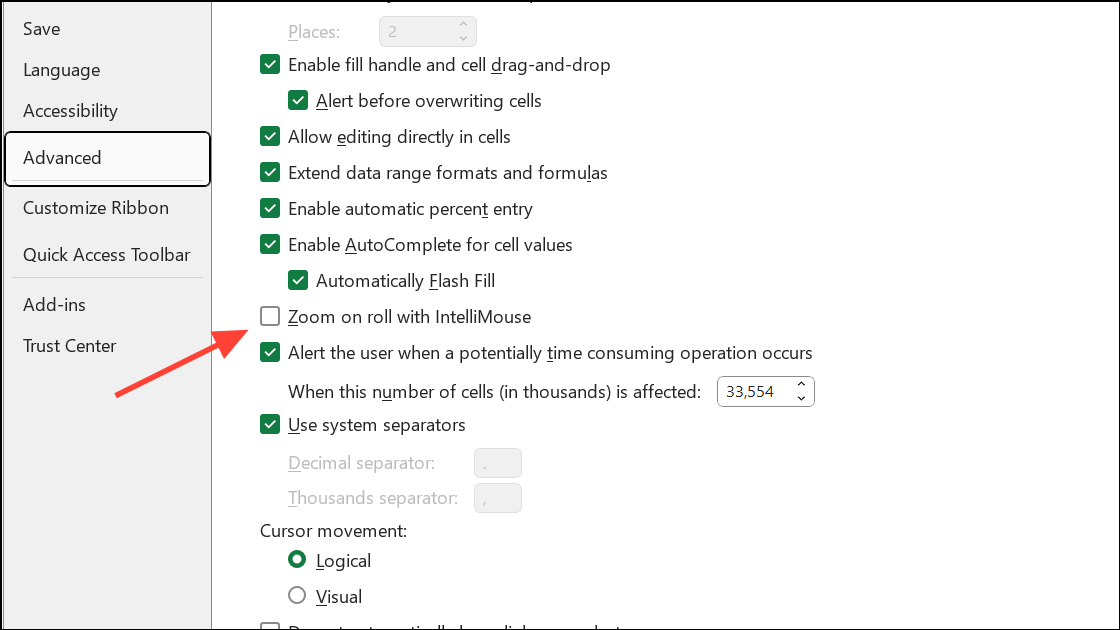Open the Quick Access Toolbar settings

pyautogui.click(x=106, y=254)
